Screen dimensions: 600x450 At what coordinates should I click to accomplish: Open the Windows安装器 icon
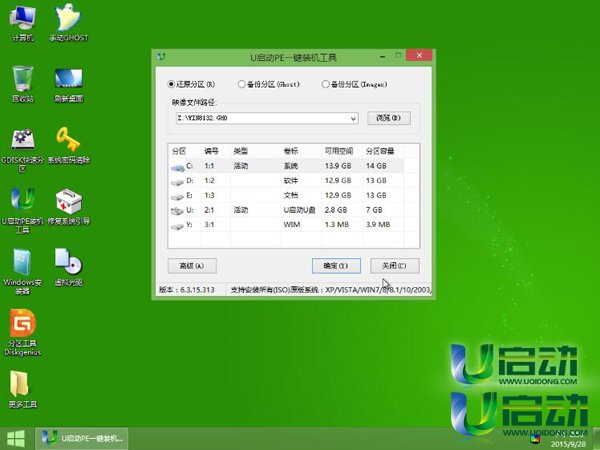(x=23, y=272)
